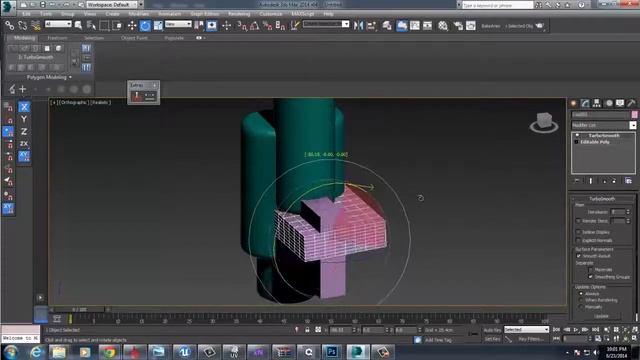Viewport: 640px width, 360px height.
Task: Click the Unlink Selection icon
Action: [x=22, y=26]
